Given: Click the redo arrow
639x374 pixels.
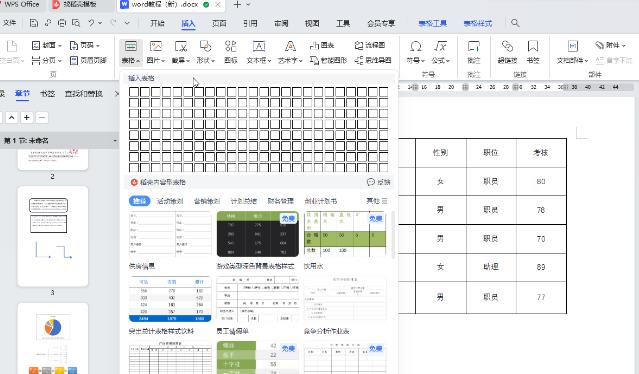Looking at the screenshot, I should pos(113,23).
